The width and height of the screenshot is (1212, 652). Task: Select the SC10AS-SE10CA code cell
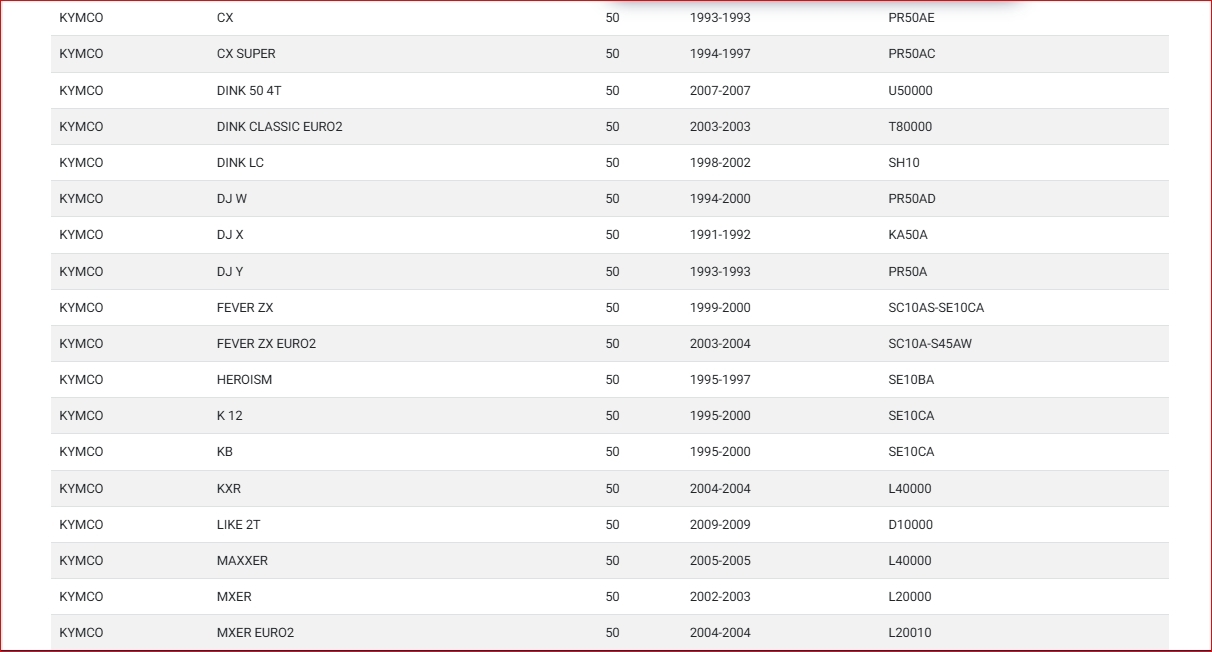pyautogui.click(x=936, y=308)
